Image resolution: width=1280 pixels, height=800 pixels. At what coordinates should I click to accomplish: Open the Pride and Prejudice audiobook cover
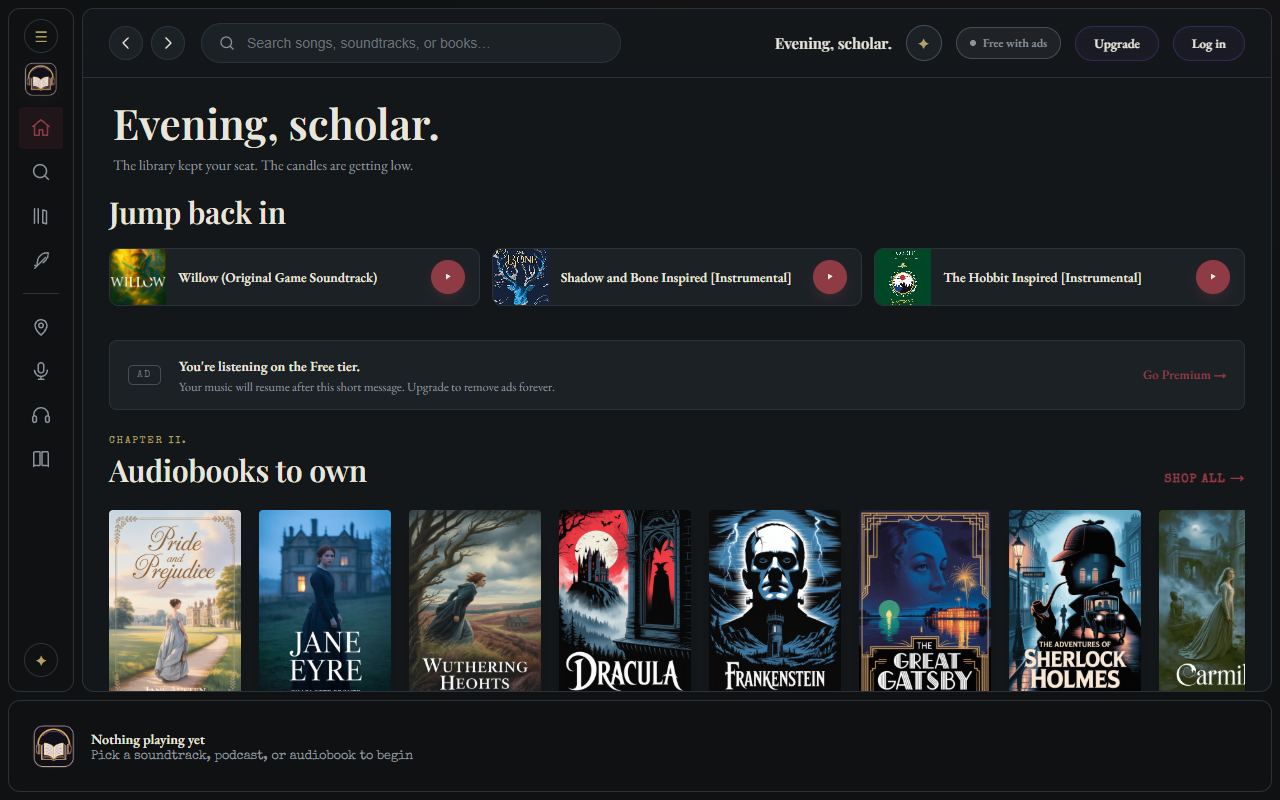[x=175, y=600]
